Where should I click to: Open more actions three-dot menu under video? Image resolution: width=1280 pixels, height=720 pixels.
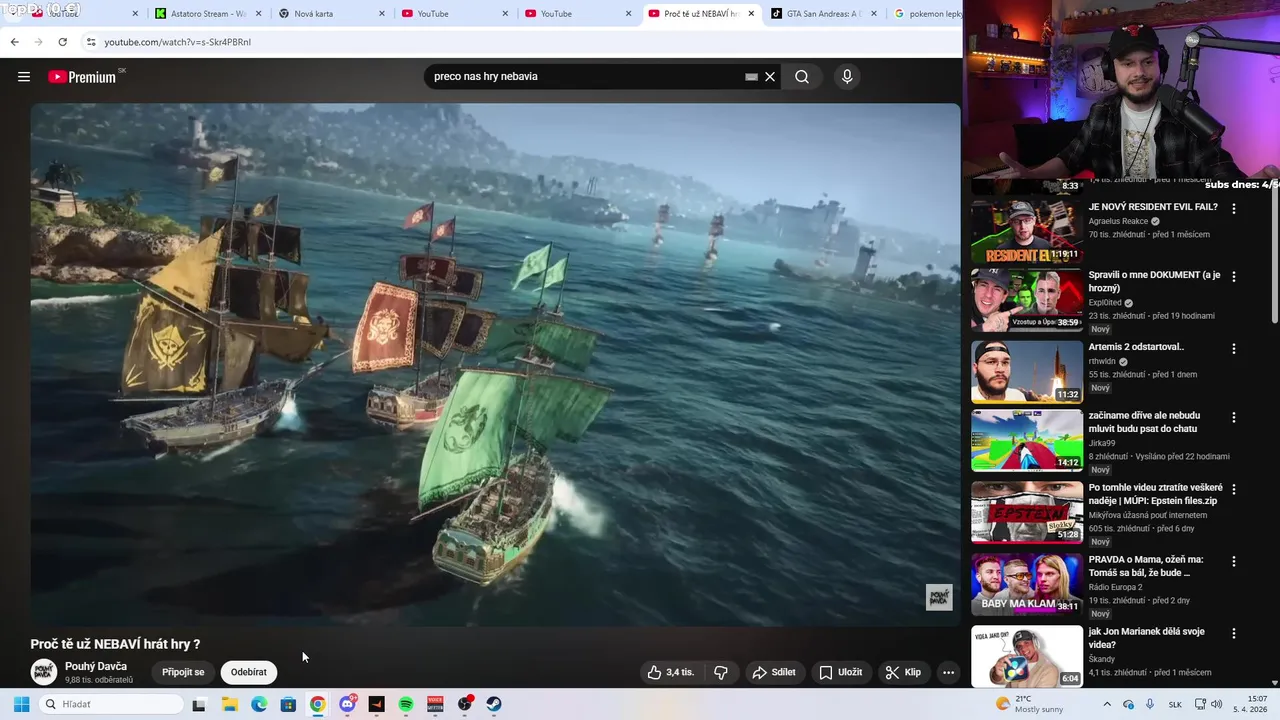tap(948, 672)
